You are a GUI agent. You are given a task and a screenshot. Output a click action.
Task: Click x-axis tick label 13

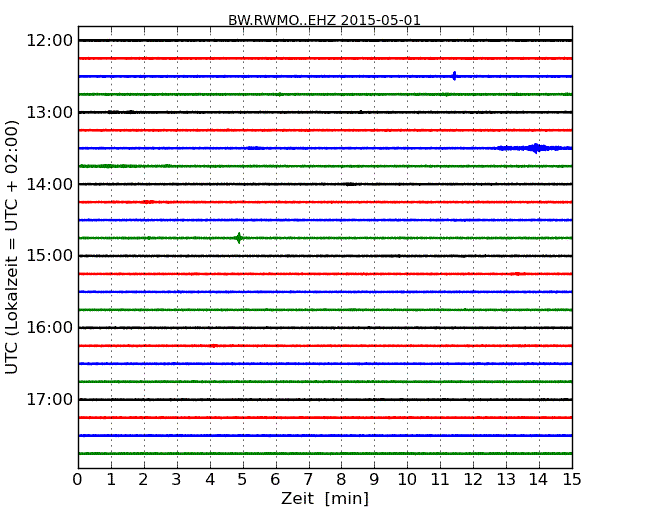point(506,480)
